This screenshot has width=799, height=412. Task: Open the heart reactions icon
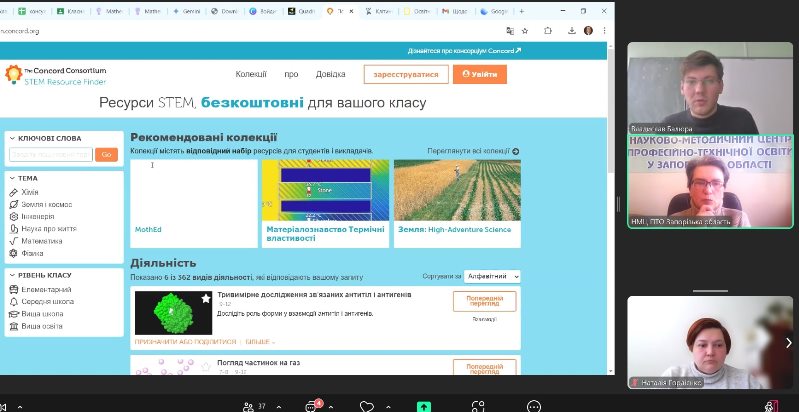click(x=366, y=406)
